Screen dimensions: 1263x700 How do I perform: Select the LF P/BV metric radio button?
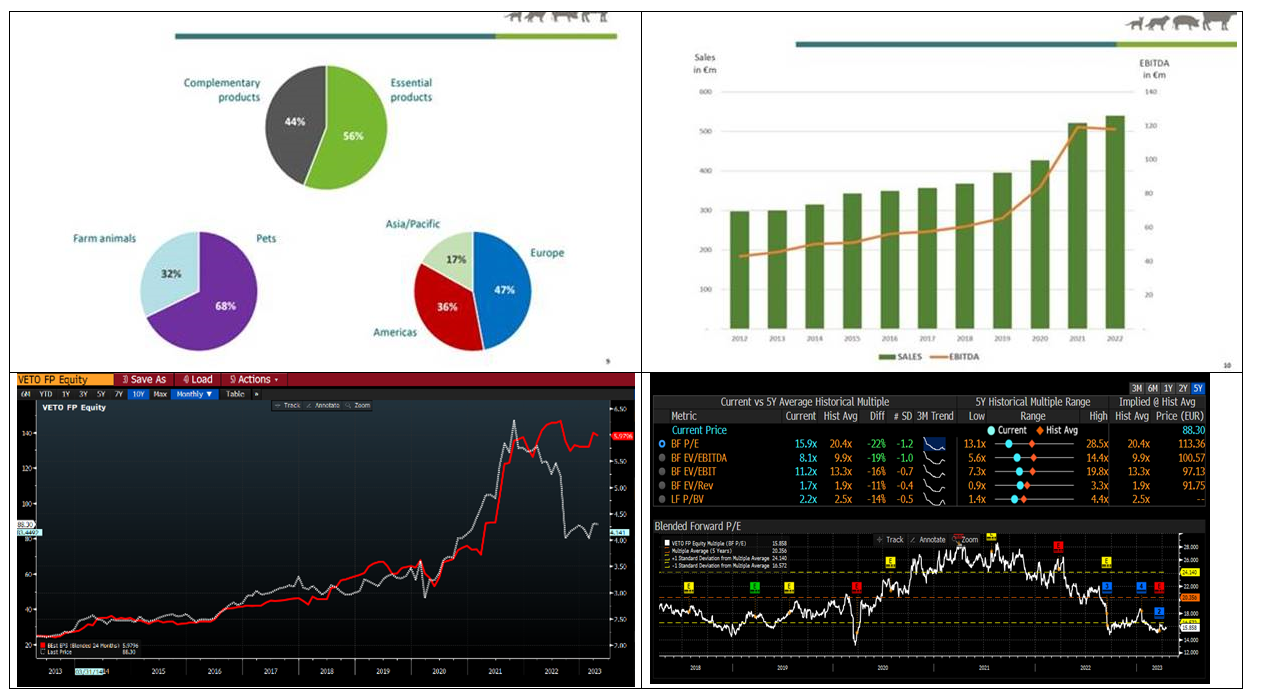tap(661, 498)
